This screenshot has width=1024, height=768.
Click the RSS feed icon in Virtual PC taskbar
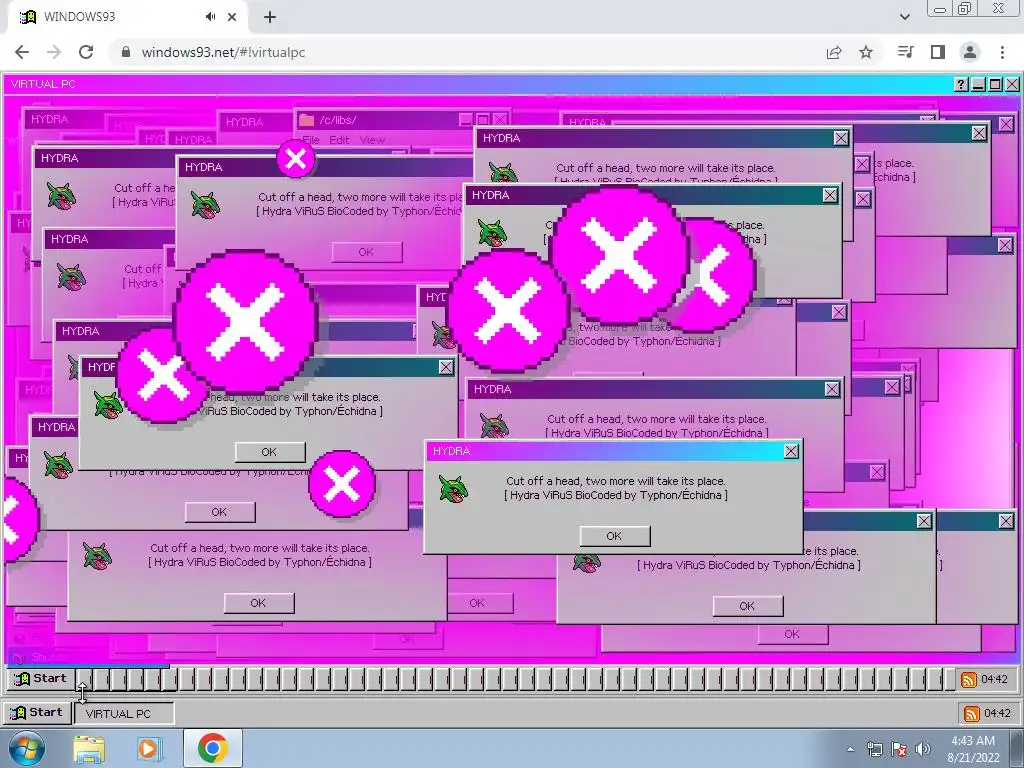[968, 680]
